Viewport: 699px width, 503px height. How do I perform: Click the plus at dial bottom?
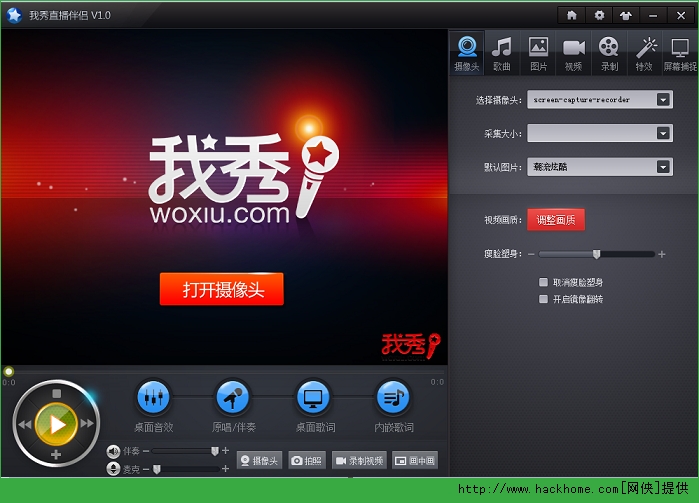coord(56,455)
